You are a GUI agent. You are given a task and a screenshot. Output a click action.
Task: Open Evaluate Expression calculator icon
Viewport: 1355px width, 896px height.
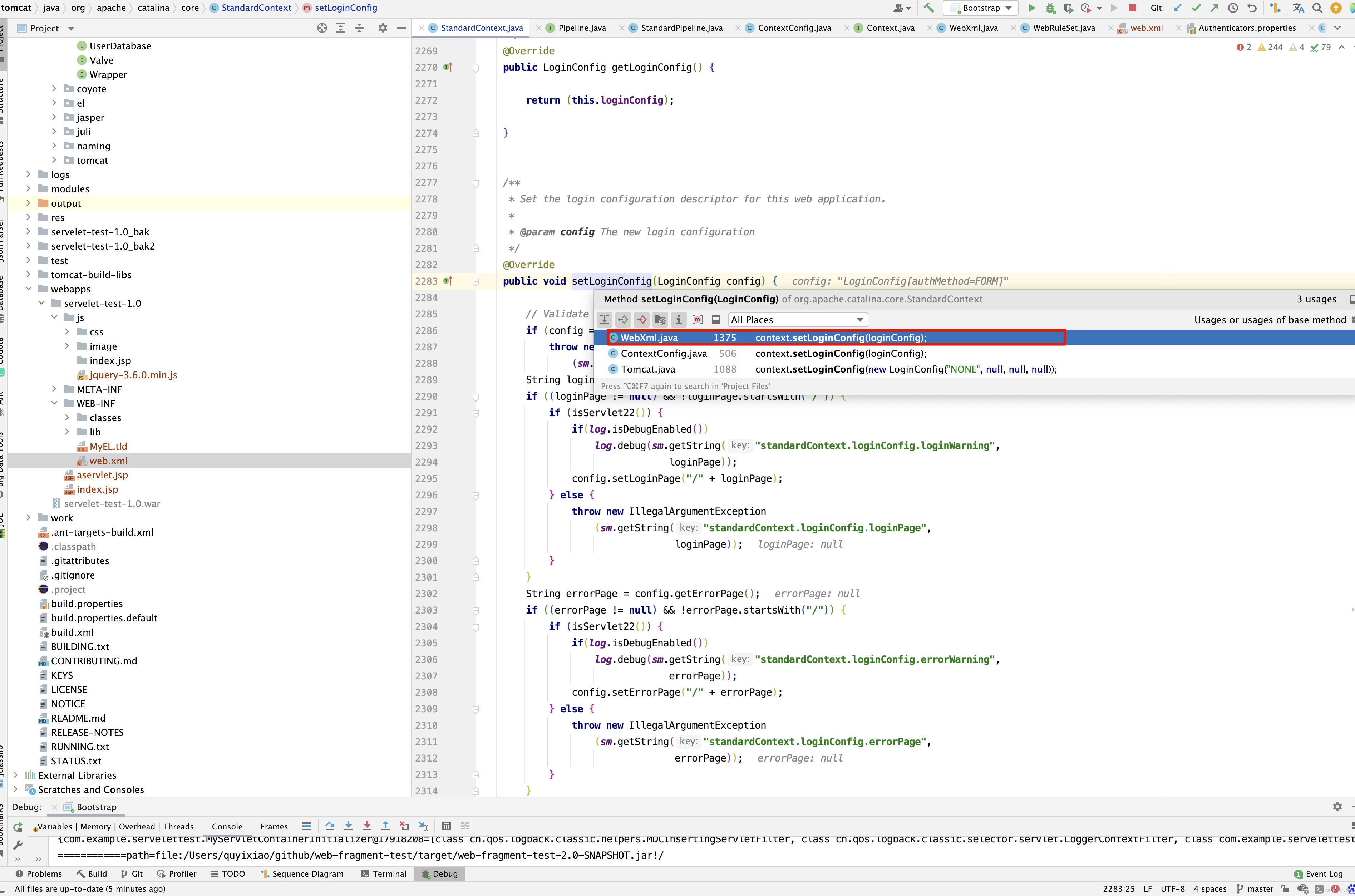(447, 826)
